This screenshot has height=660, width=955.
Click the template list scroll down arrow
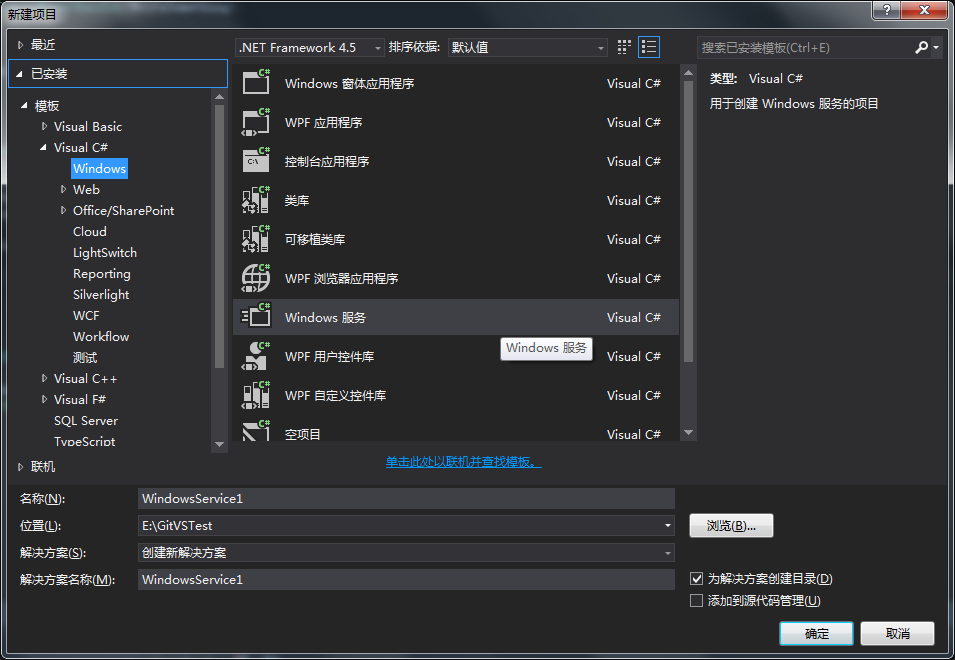pos(688,433)
